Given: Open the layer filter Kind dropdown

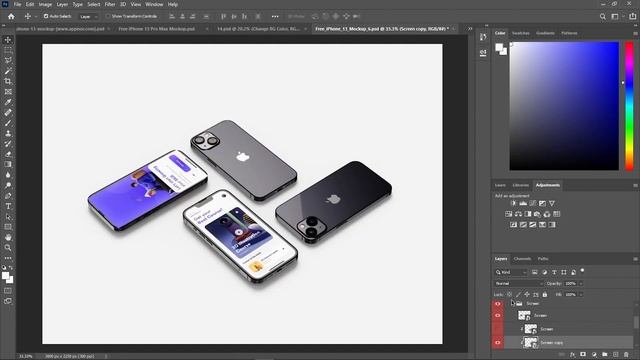Looking at the screenshot, I should (511, 272).
